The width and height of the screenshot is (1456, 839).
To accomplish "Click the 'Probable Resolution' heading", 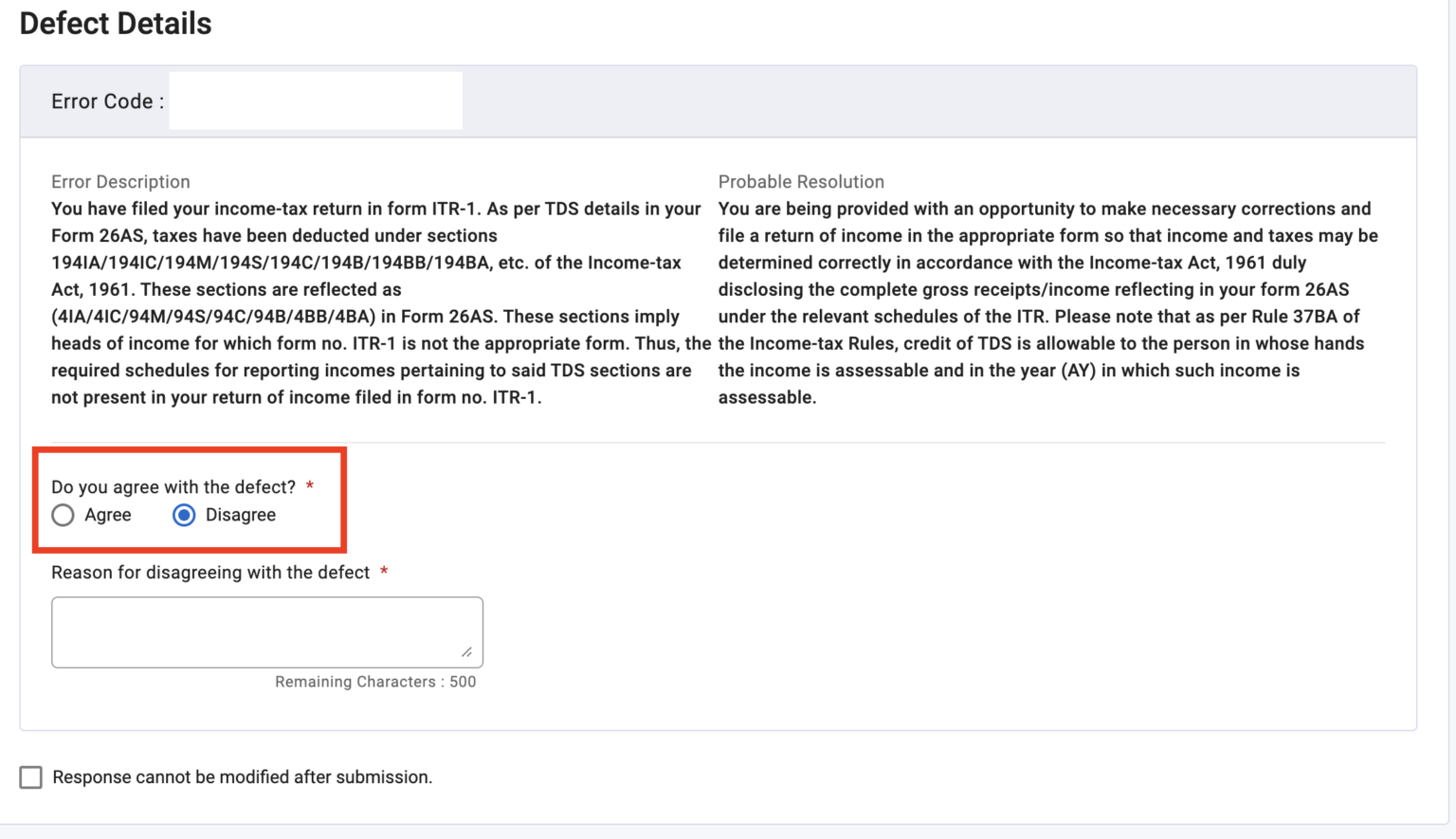I will pyautogui.click(x=801, y=181).
